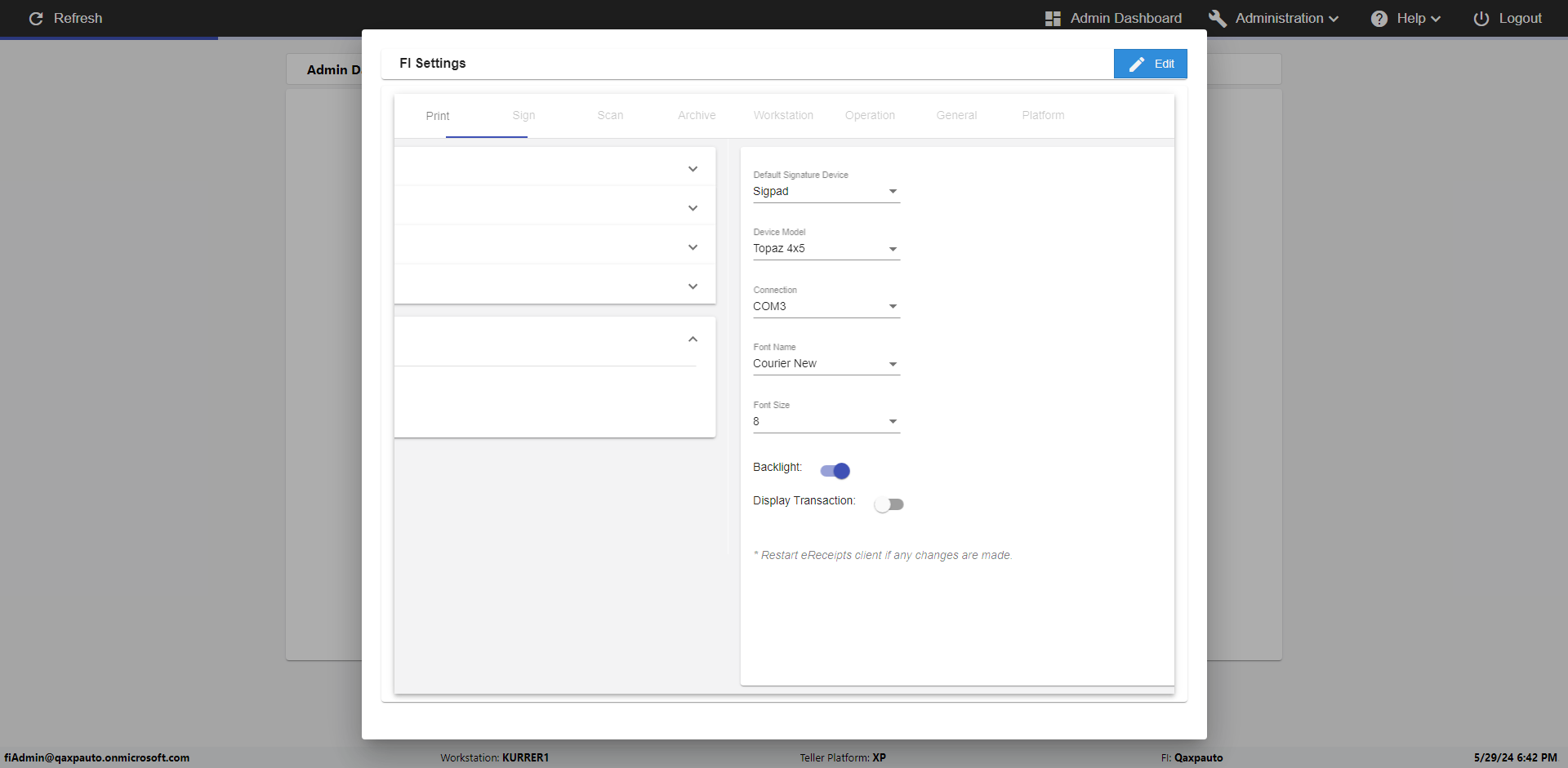Collapse the expanded panel with up chevron
Screen dimensions: 1568x768
(x=693, y=339)
